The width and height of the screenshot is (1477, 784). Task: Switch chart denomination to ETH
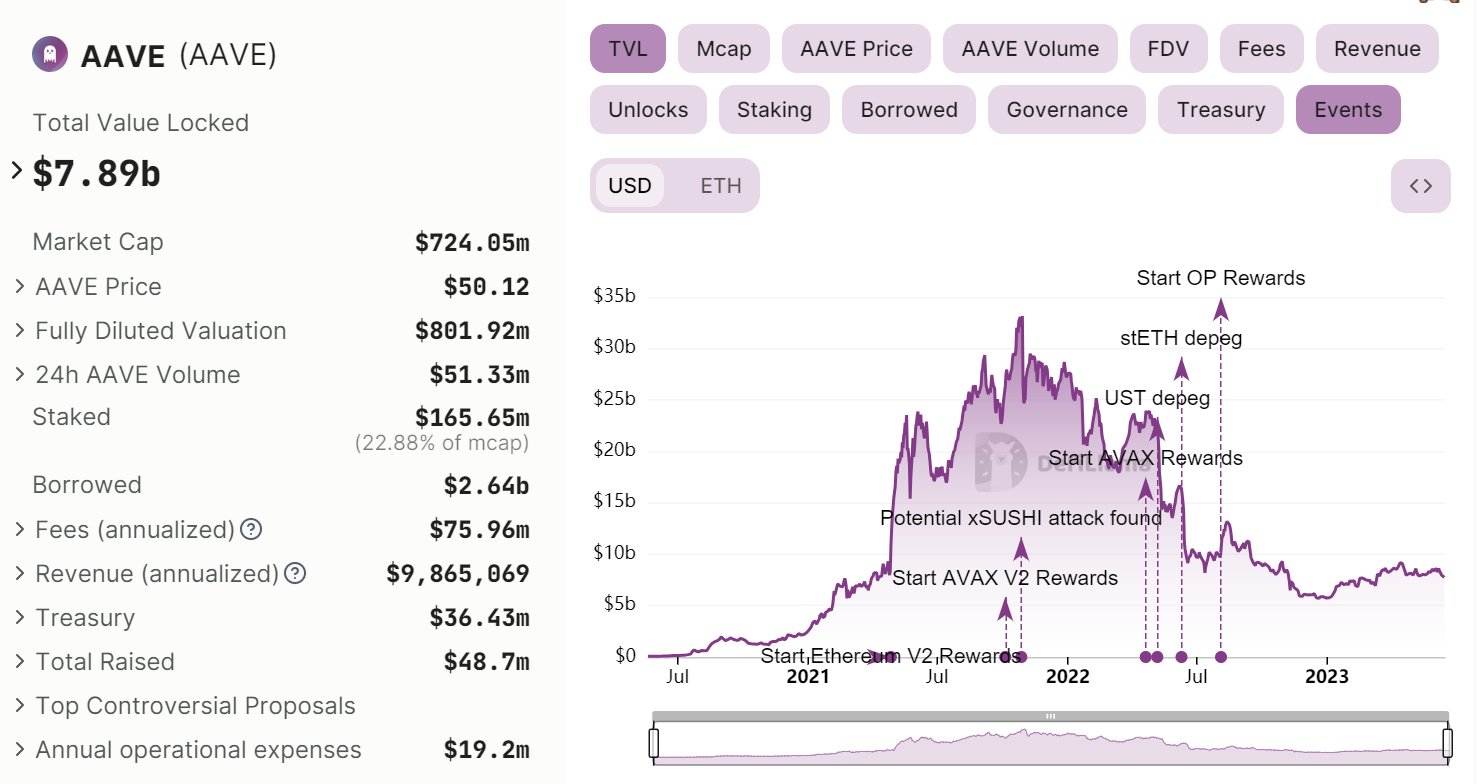pyautogui.click(x=719, y=185)
